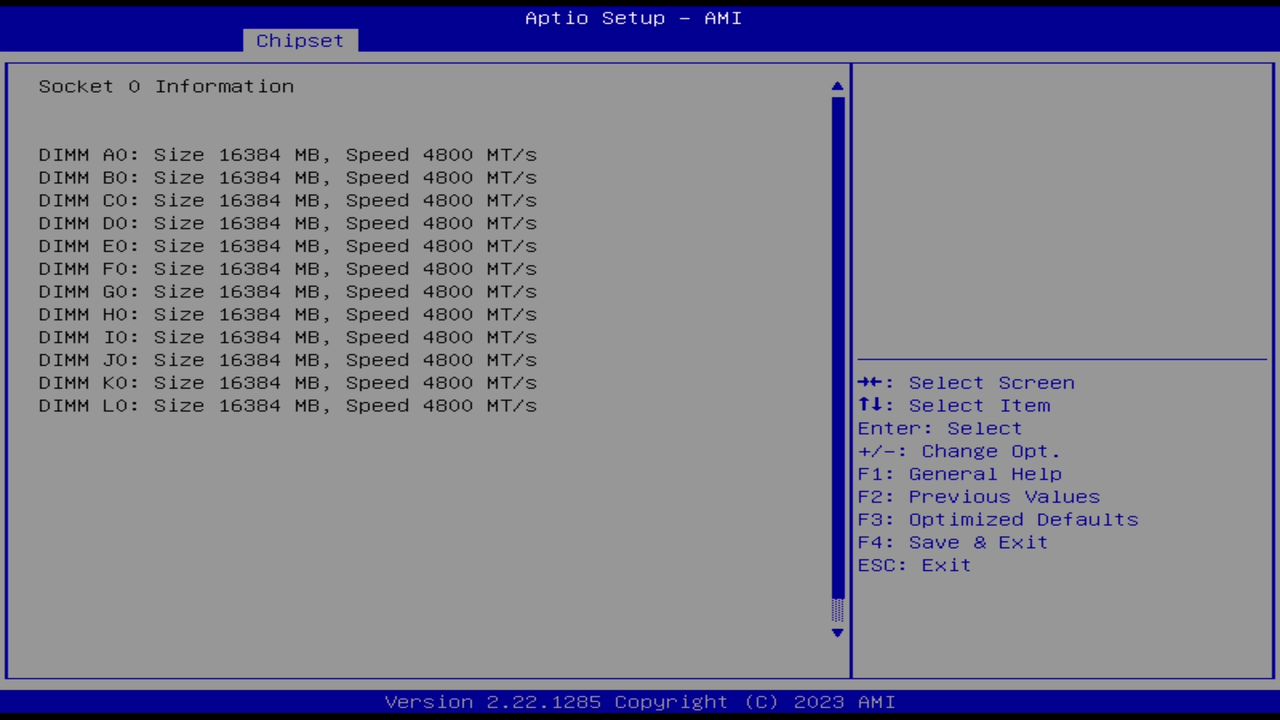Select the DIMM E0 row

[288, 246]
